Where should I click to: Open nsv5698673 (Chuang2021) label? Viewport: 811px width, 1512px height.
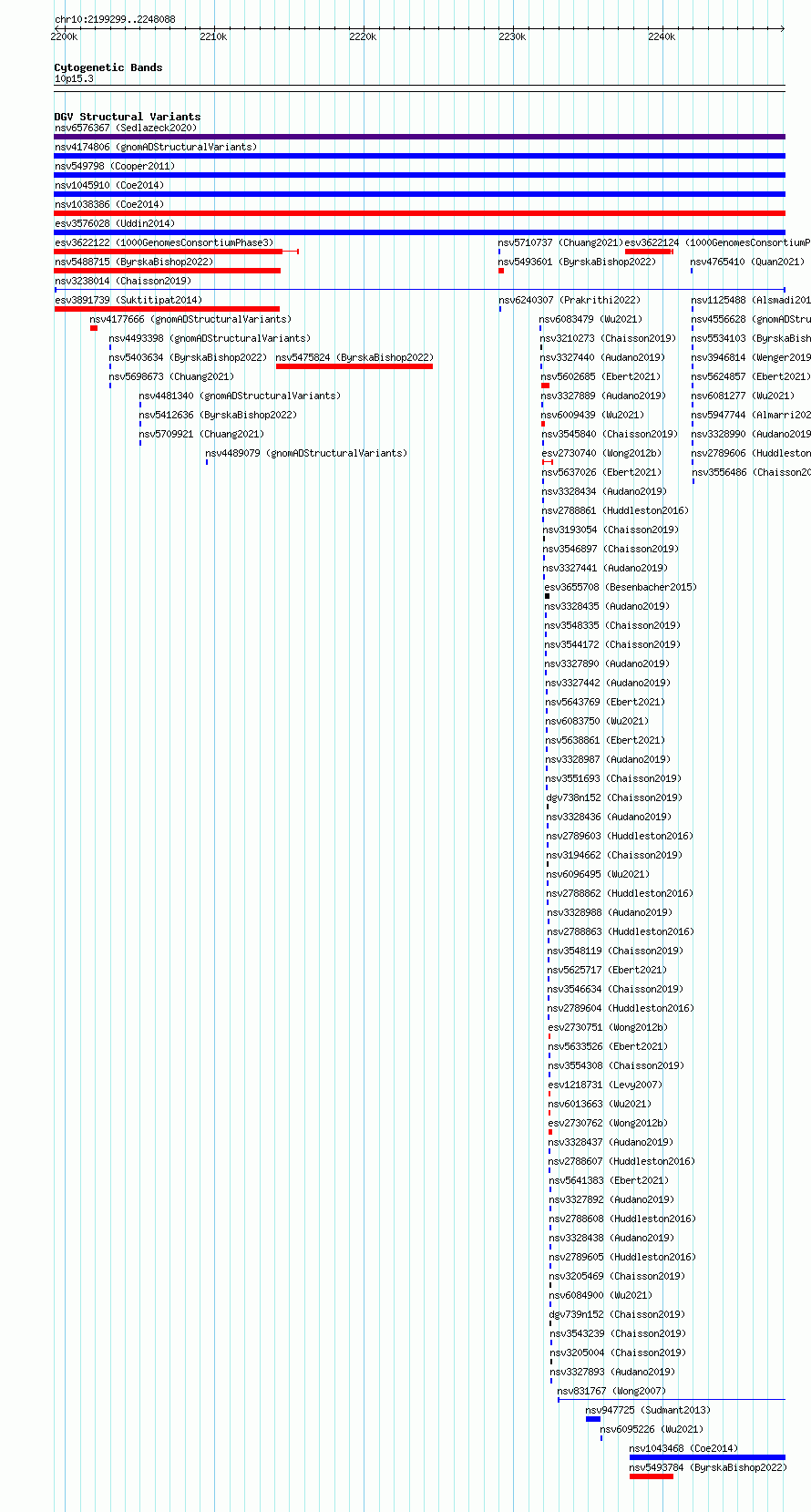click(x=171, y=376)
